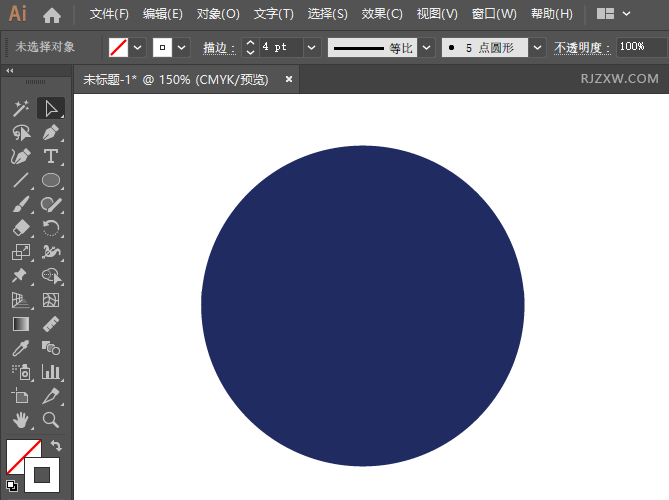This screenshot has width=669, height=500.
Task: Click the Home icon in top bar
Action: click(52, 15)
